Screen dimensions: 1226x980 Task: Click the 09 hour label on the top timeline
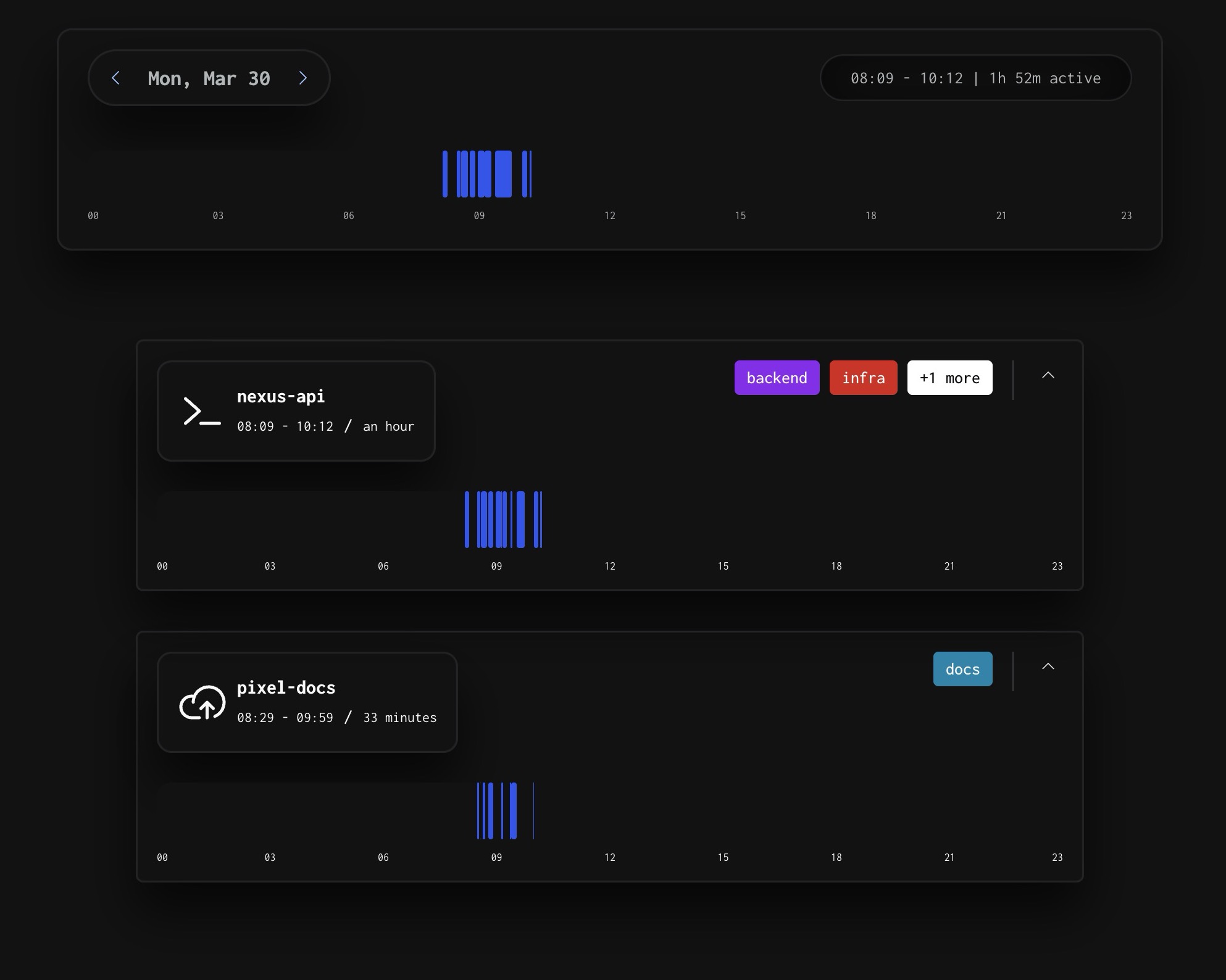click(x=480, y=215)
